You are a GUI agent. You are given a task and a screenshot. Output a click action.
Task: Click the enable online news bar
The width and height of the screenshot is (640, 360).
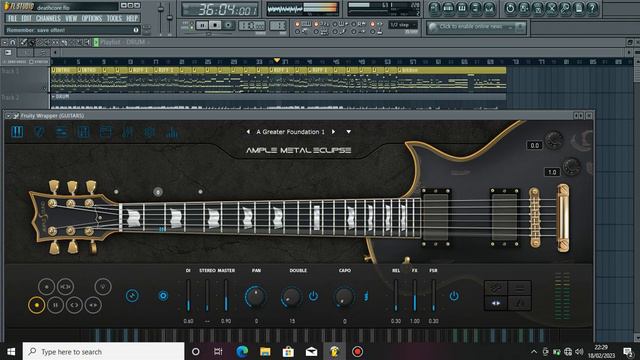[476, 27]
